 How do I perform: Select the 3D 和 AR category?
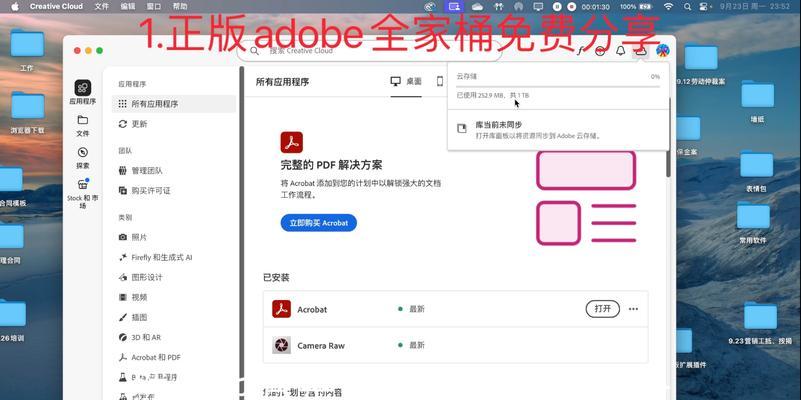[x=174, y=337]
